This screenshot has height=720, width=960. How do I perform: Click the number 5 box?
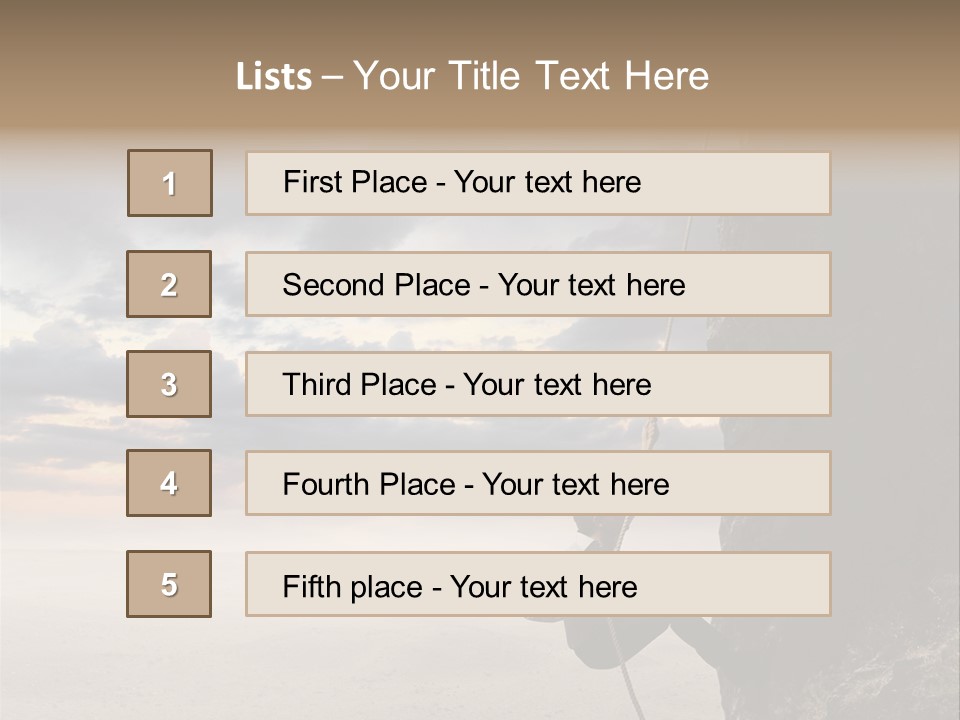point(169,584)
